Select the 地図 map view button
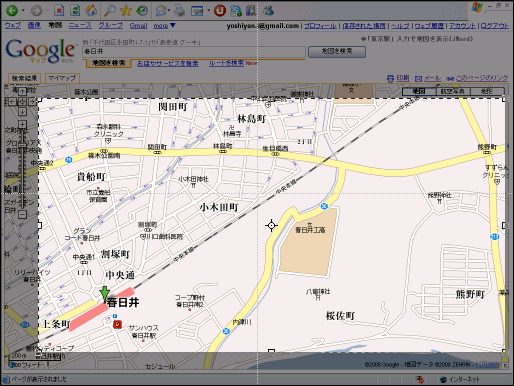514x386 pixels. click(419, 91)
